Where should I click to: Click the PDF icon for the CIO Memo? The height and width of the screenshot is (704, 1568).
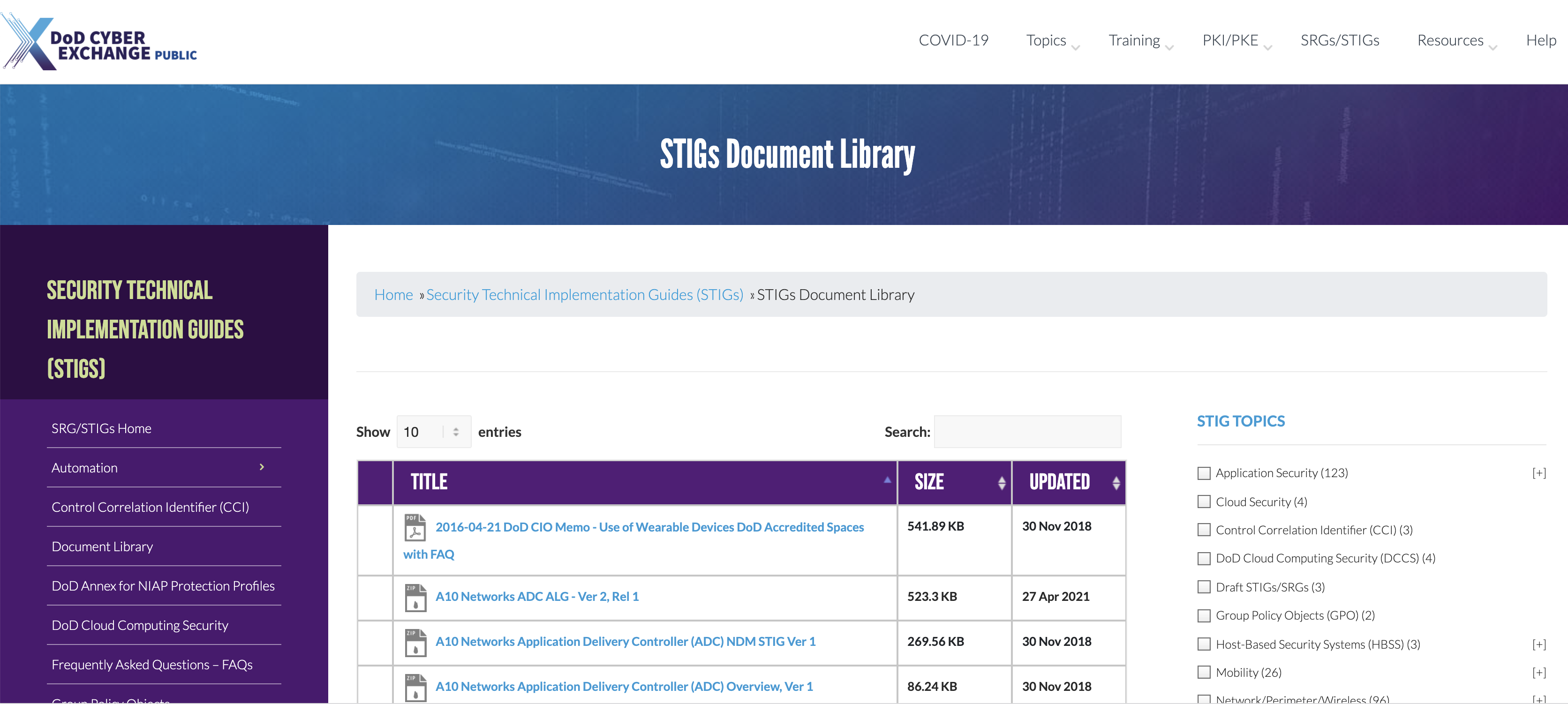(415, 528)
